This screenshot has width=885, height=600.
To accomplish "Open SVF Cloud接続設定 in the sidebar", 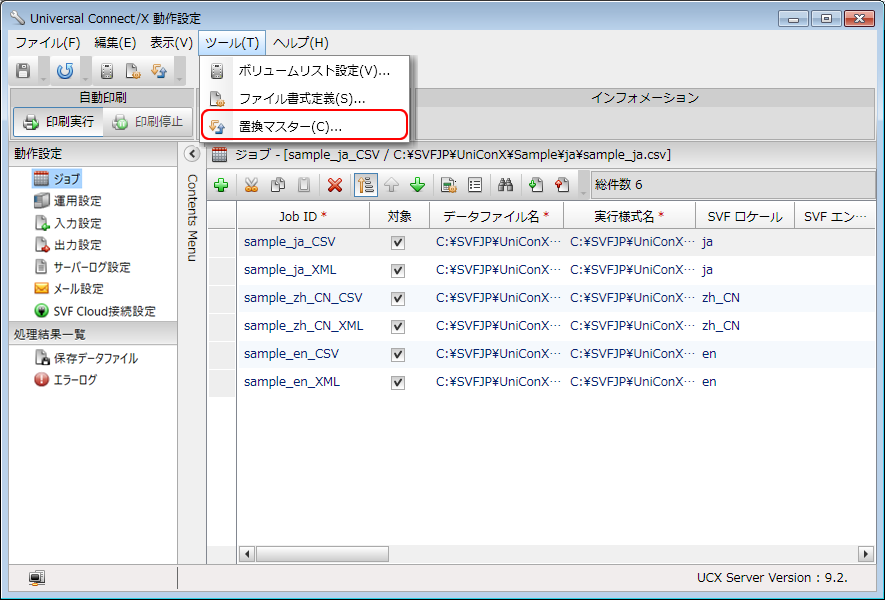I will pyautogui.click(x=95, y=311).
